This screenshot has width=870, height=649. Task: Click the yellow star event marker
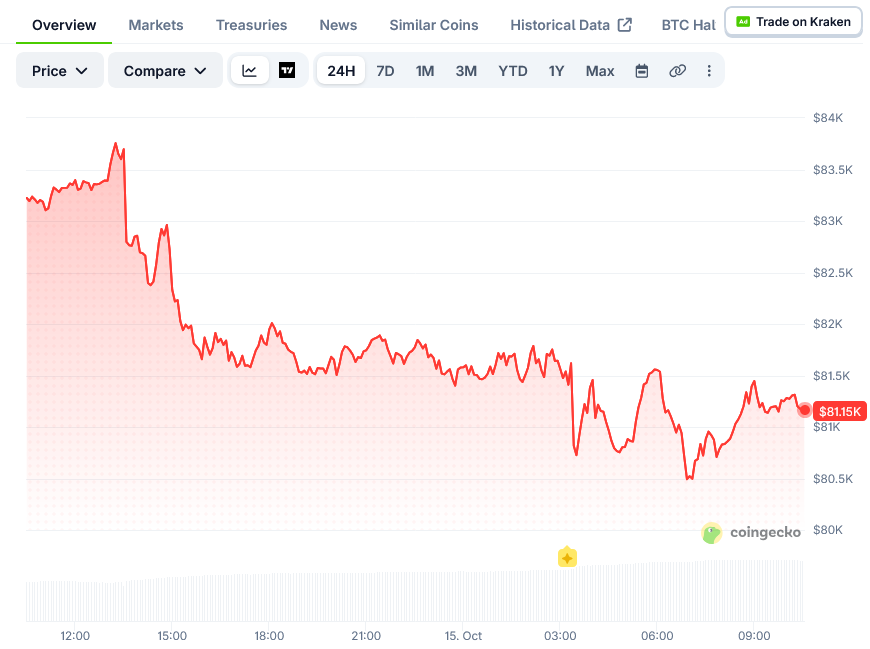click(567, 557)
